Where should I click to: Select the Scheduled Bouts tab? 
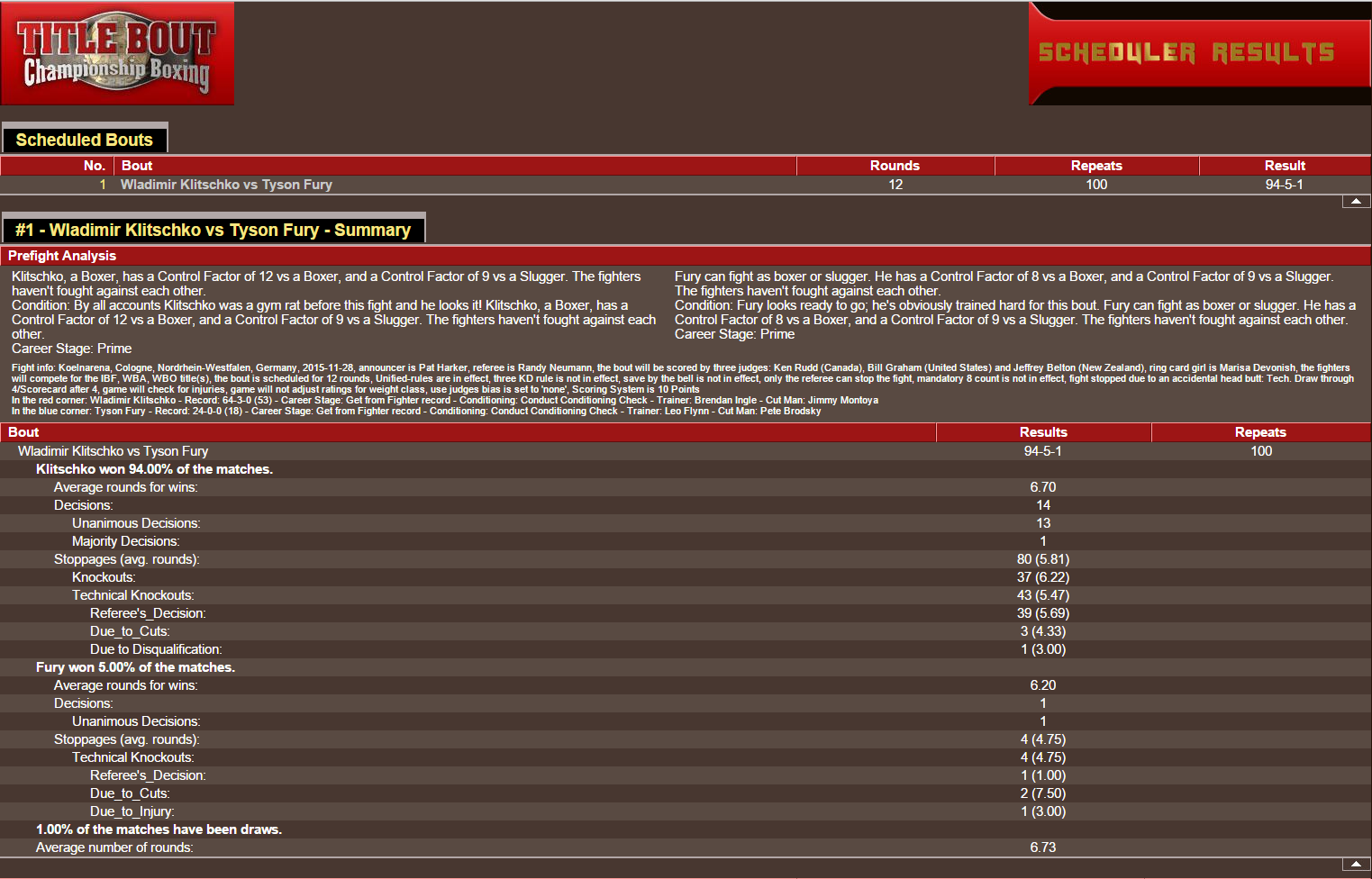[x=85, y=140]
